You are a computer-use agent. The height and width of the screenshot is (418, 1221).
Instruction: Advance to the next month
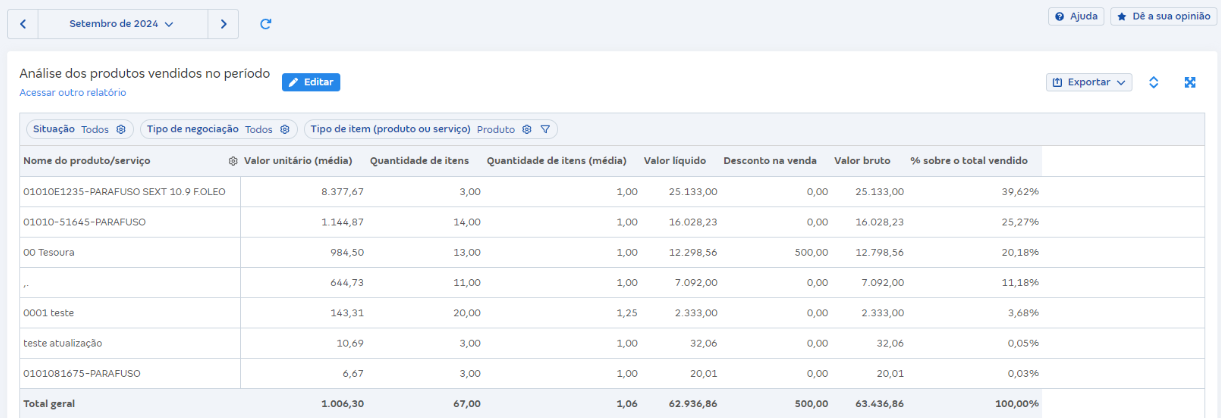pos(223,24)
